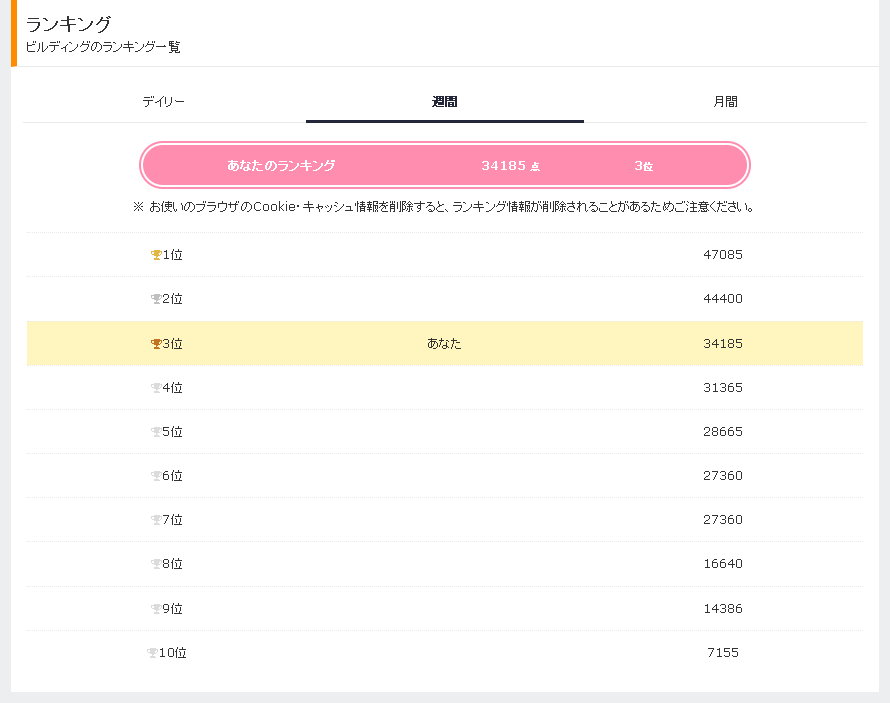Image resolution: width=890 pixels, height=703 pixels.
Task: Click the 47085 score in first place
Action: [722, 255]
